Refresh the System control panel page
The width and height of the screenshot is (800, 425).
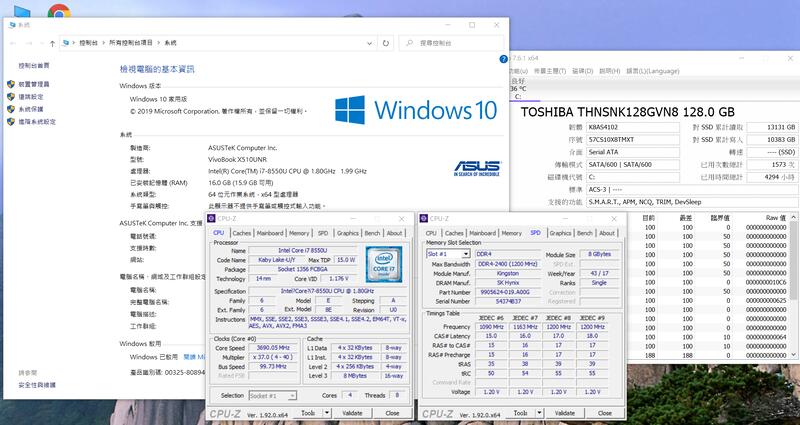tap(386, 43)
